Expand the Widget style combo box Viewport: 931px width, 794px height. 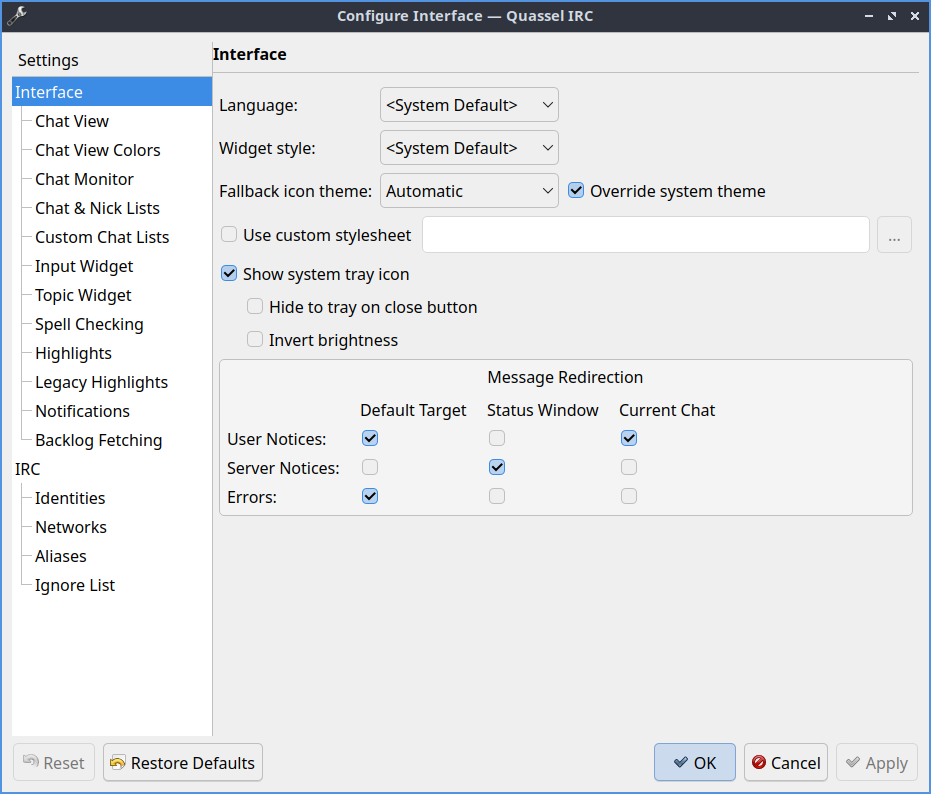point(469,148)
